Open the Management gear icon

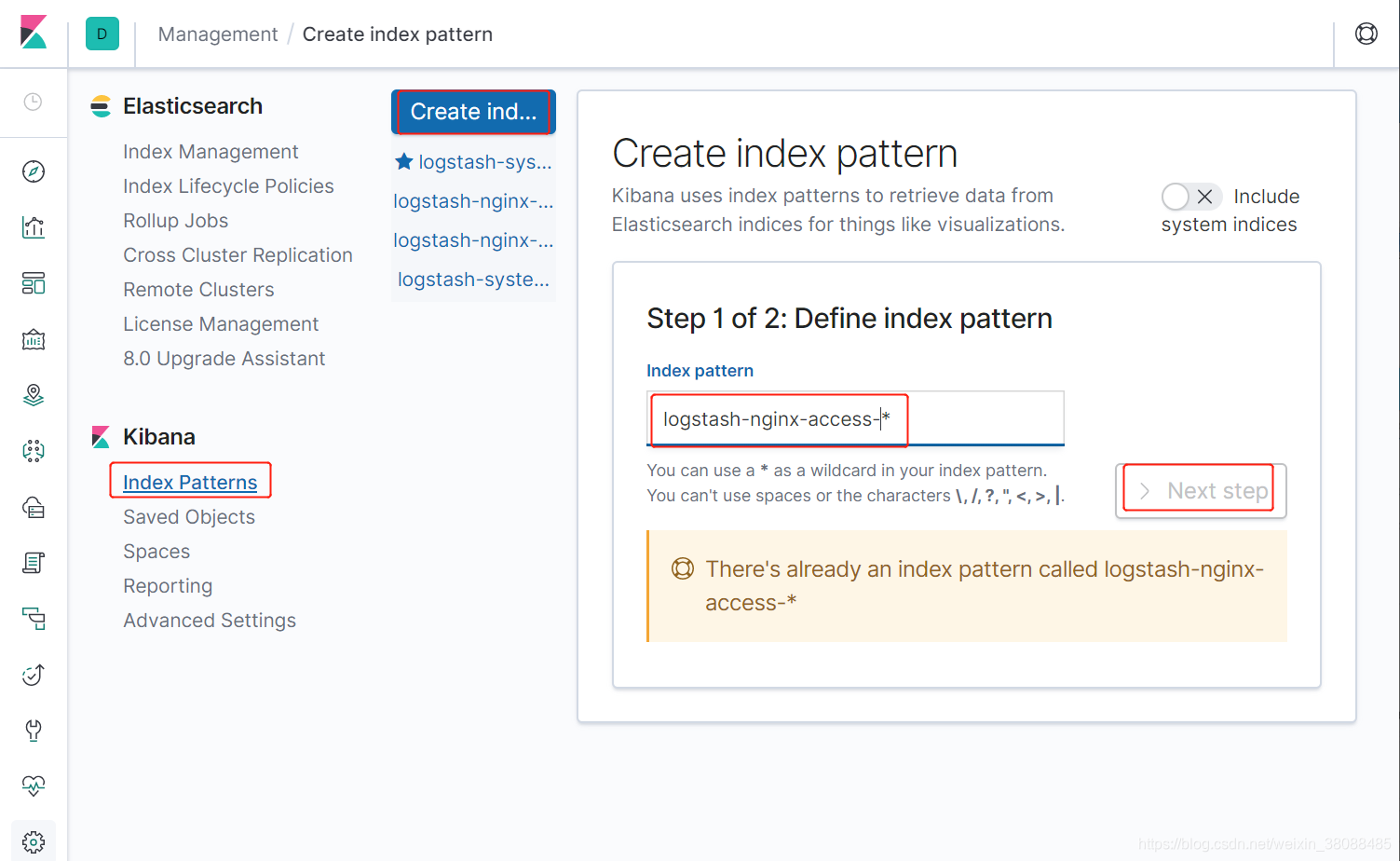[x=34, y=842]
